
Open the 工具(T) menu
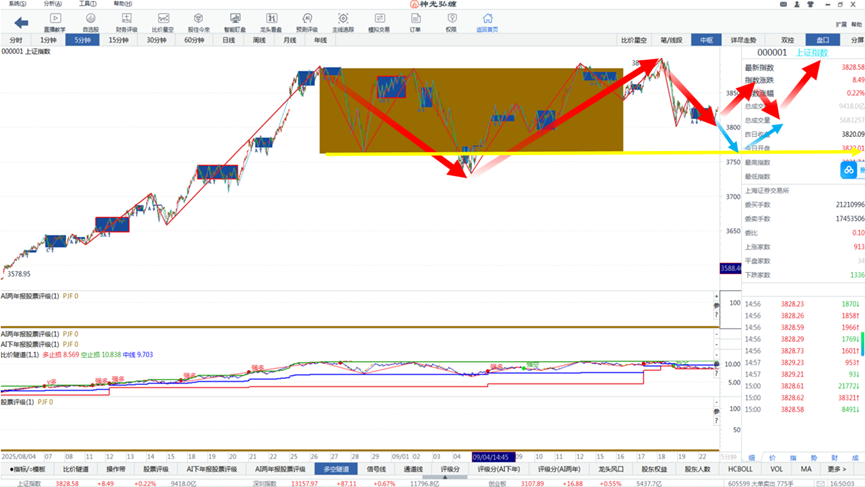(87, 4)
